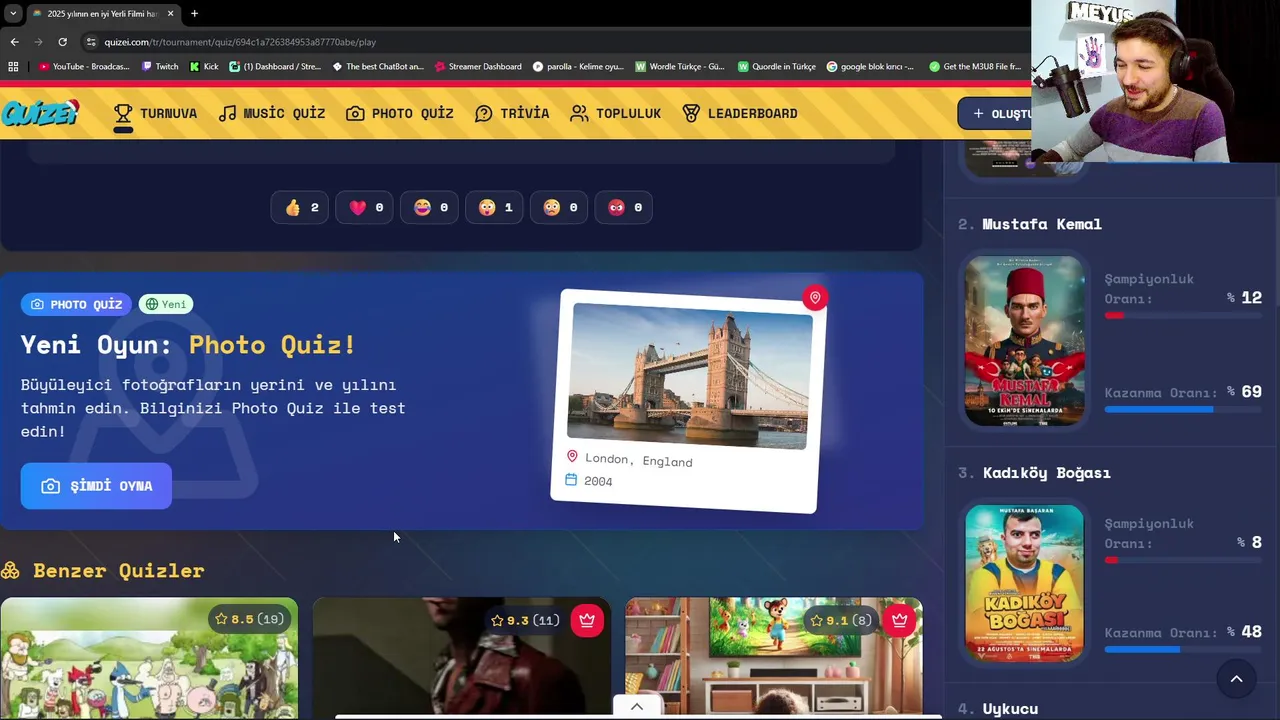Click the red location pin on polaroid

pos(815,298)
